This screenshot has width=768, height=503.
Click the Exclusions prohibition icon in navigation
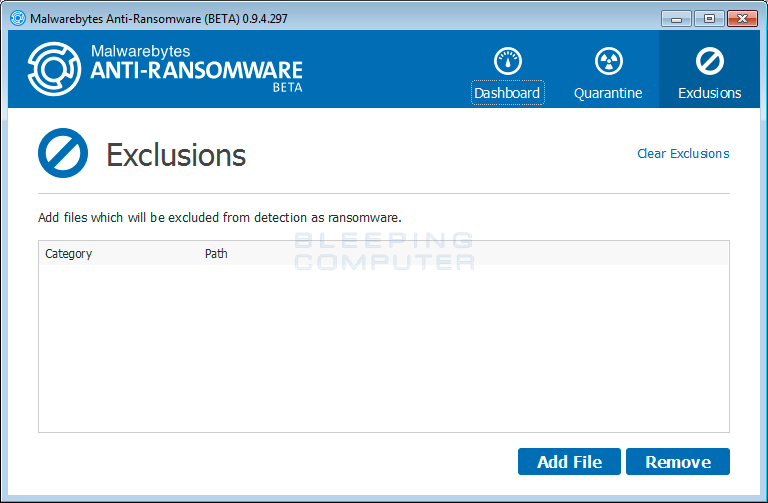click(x=709, y=61)
